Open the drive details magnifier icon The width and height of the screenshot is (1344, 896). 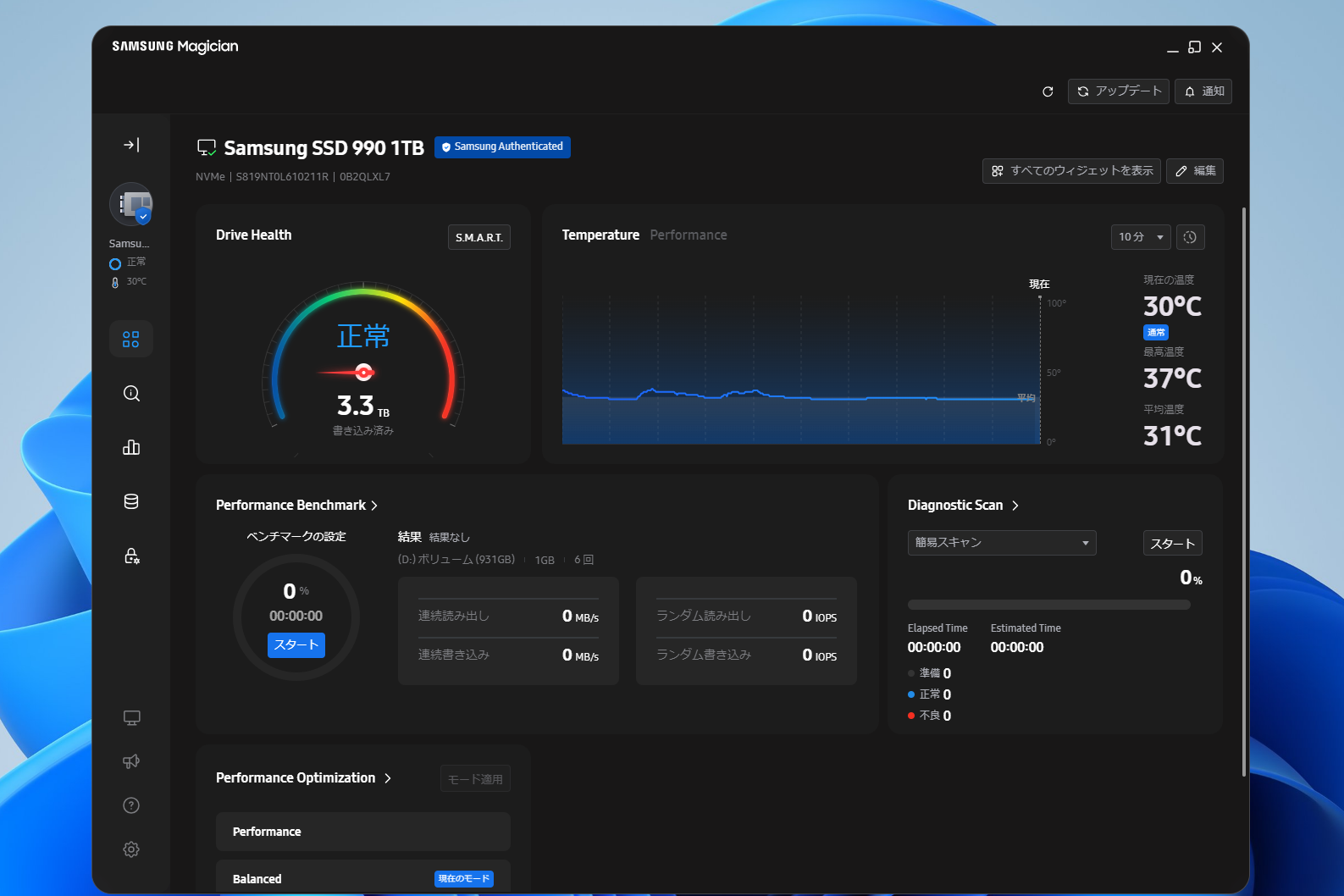point(131,393)
